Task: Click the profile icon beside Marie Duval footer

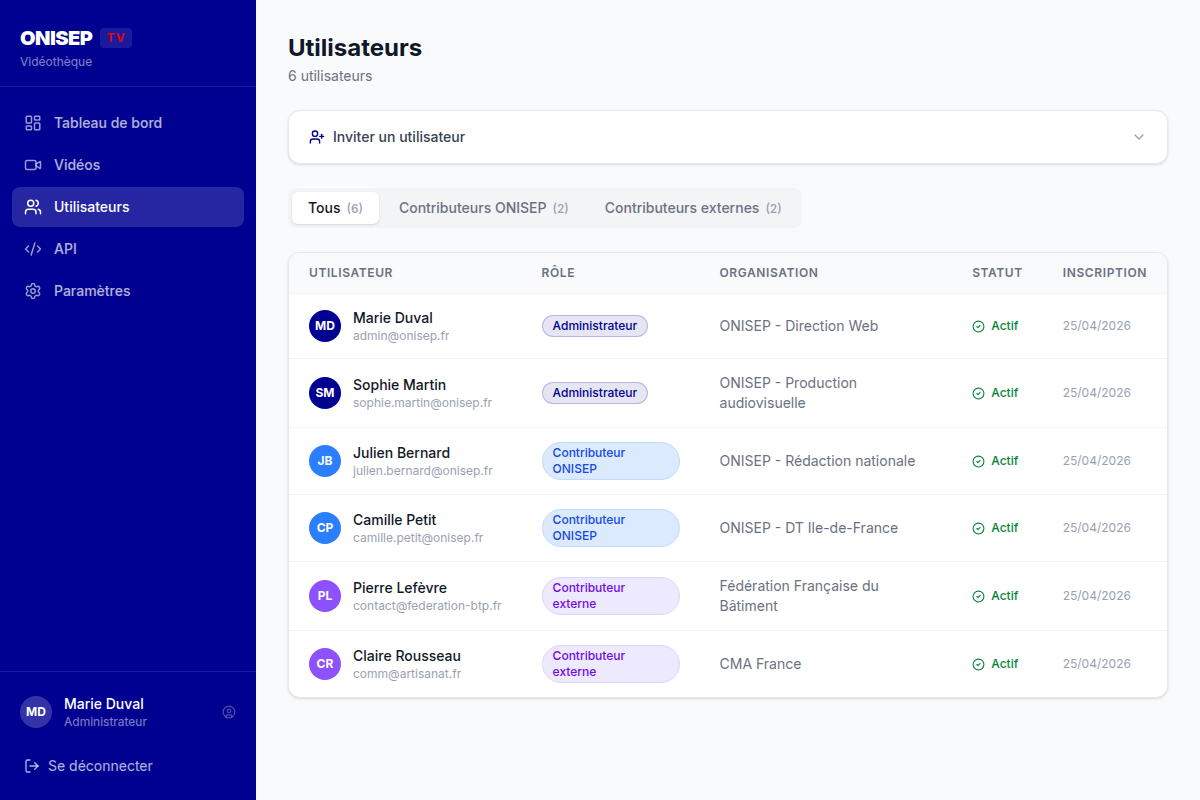Action: tap(229, 712)
